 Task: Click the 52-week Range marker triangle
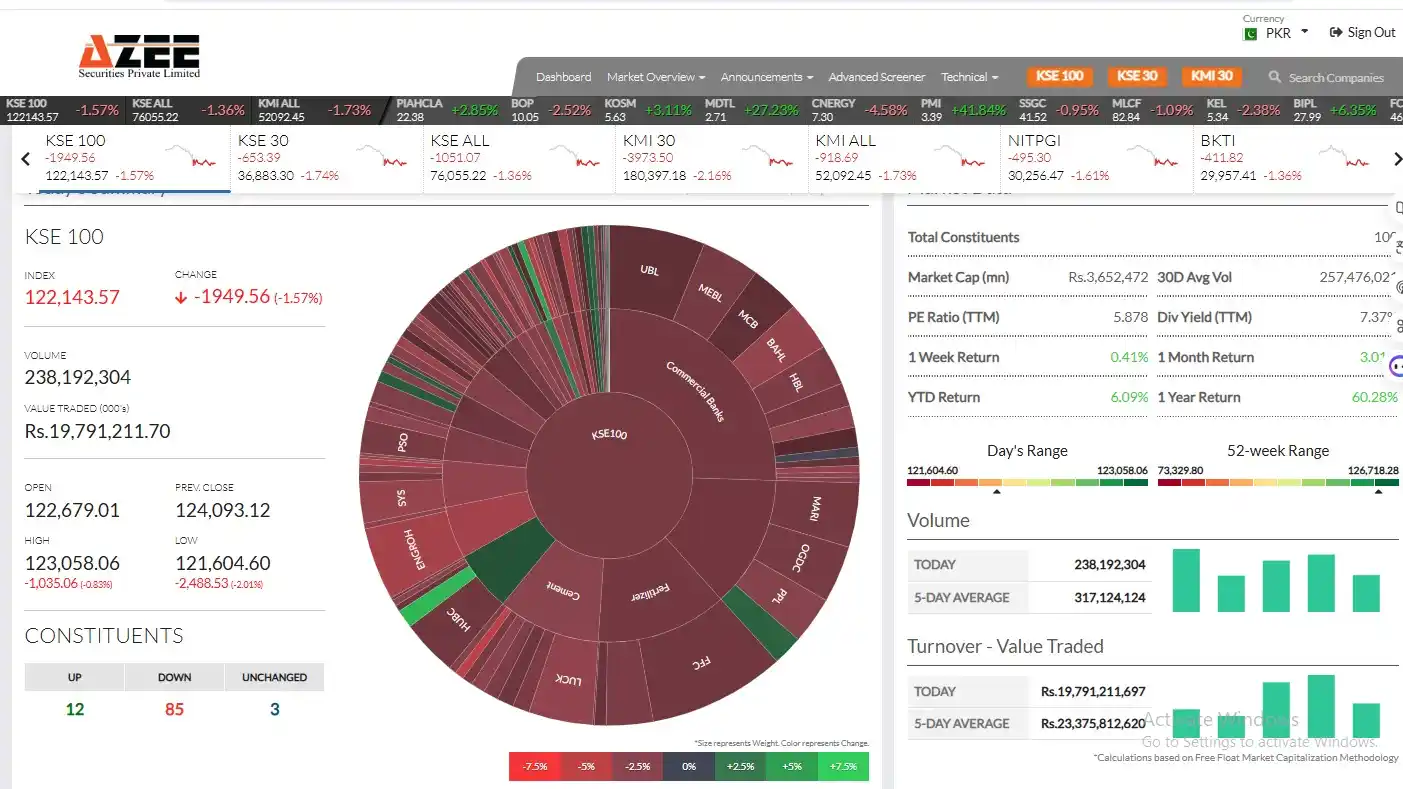[1379, 491]
